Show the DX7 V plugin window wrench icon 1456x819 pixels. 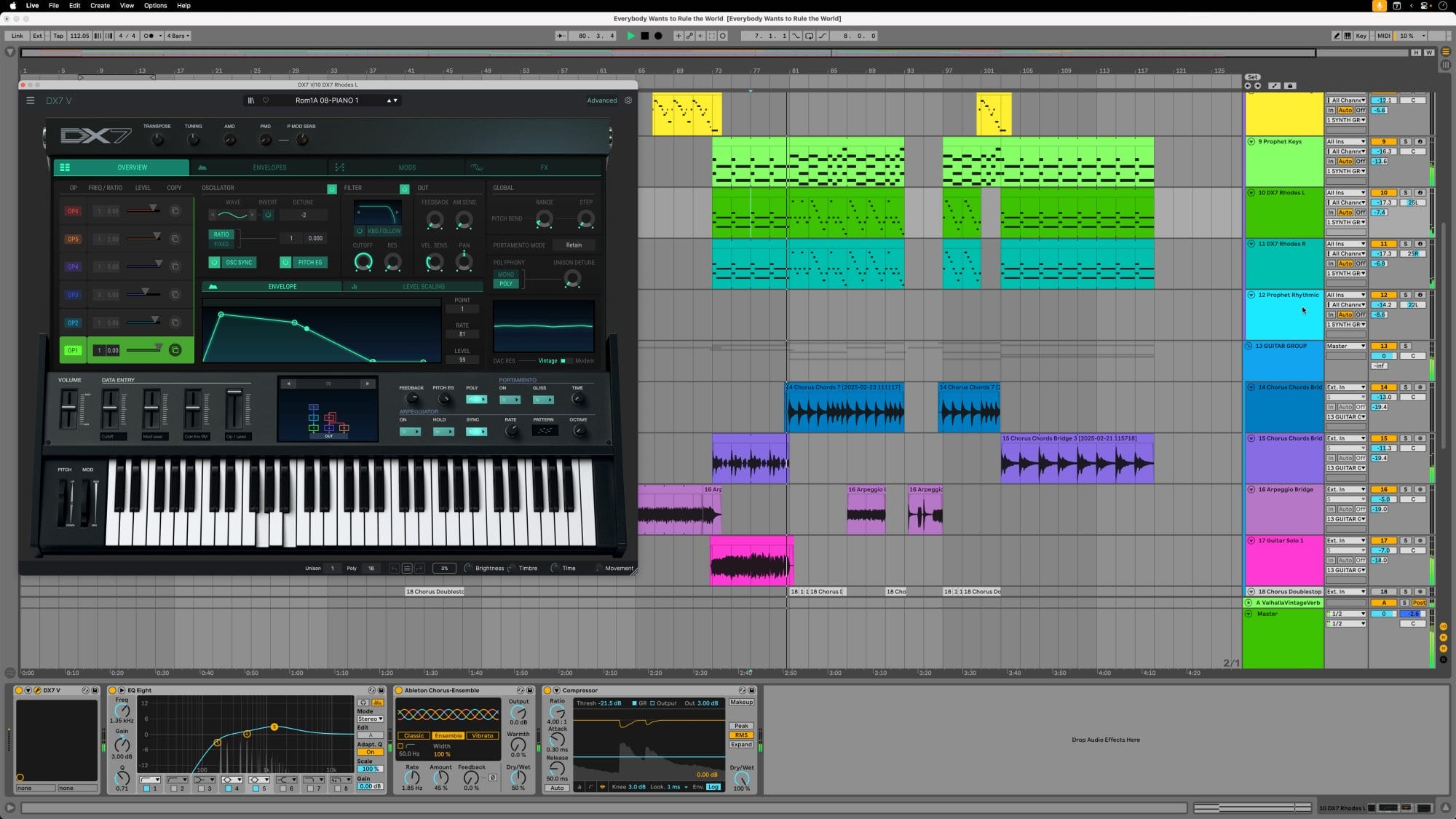click(37, 690)
